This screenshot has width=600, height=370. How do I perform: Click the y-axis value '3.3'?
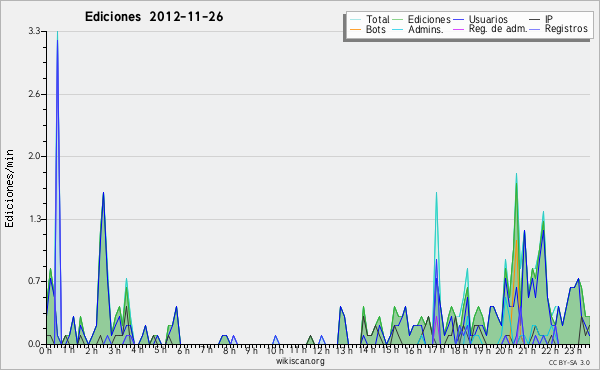tap(34, 31)
